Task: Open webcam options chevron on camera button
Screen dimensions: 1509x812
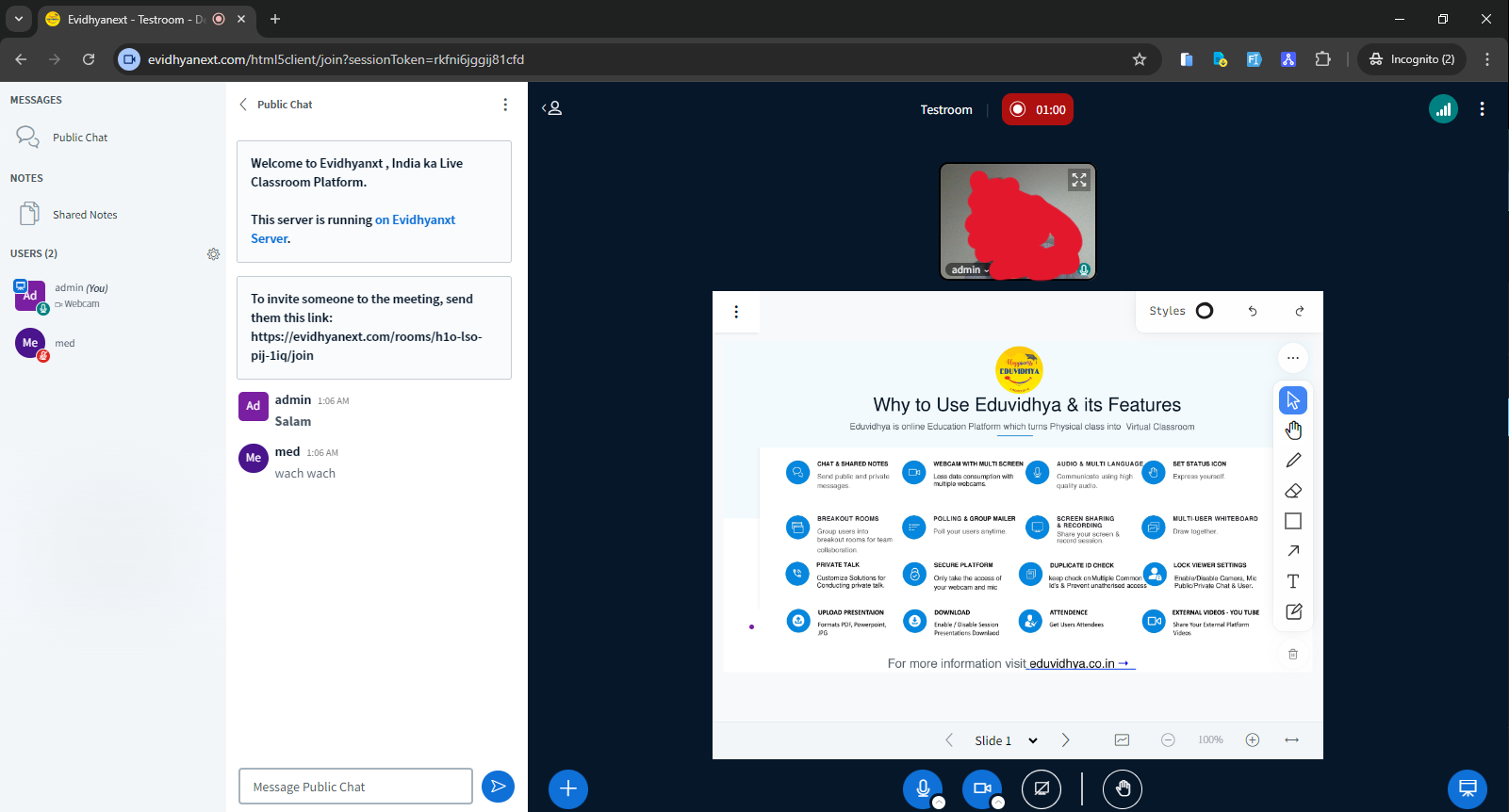Action: tap(998, 803)
